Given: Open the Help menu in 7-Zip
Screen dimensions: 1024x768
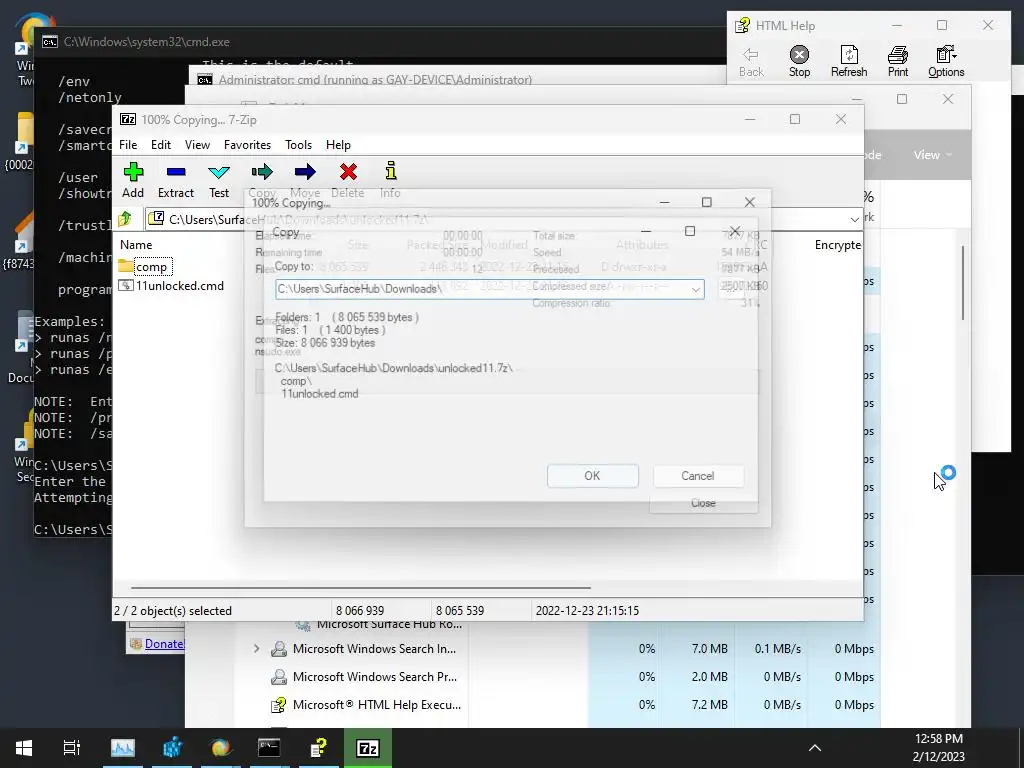Looking at the screenshot, I should [338, 145].
